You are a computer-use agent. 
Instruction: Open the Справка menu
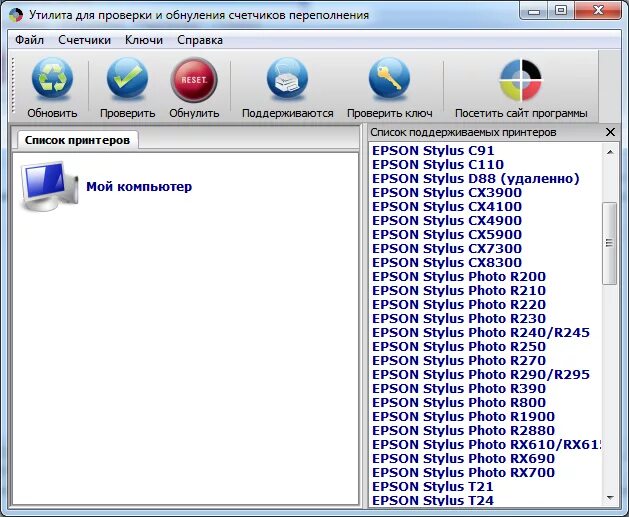[200, 40]
